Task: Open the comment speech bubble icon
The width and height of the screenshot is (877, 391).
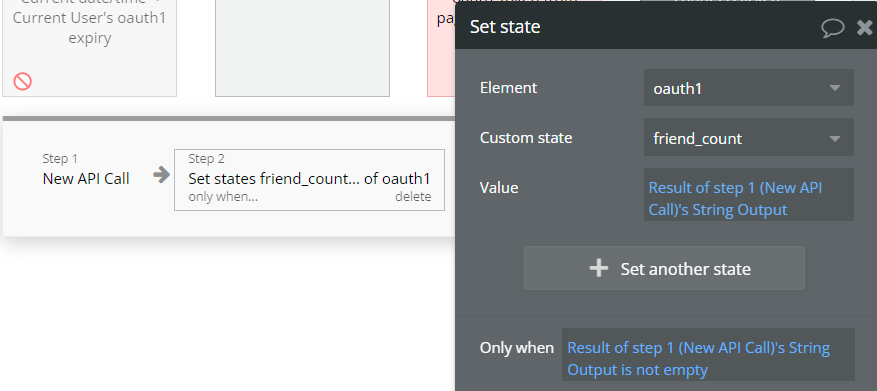Action: (x=832, y=27)
